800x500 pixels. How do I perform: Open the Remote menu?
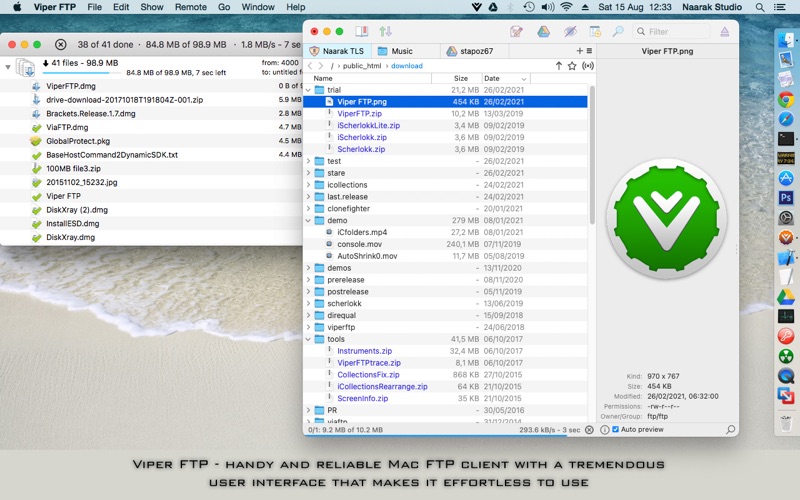click(191, 7)
